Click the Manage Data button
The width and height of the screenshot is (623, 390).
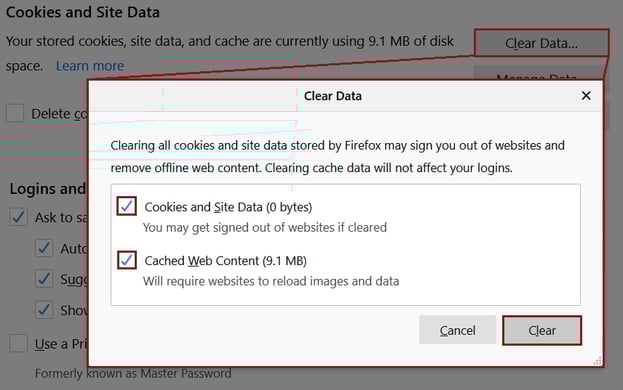536,73
